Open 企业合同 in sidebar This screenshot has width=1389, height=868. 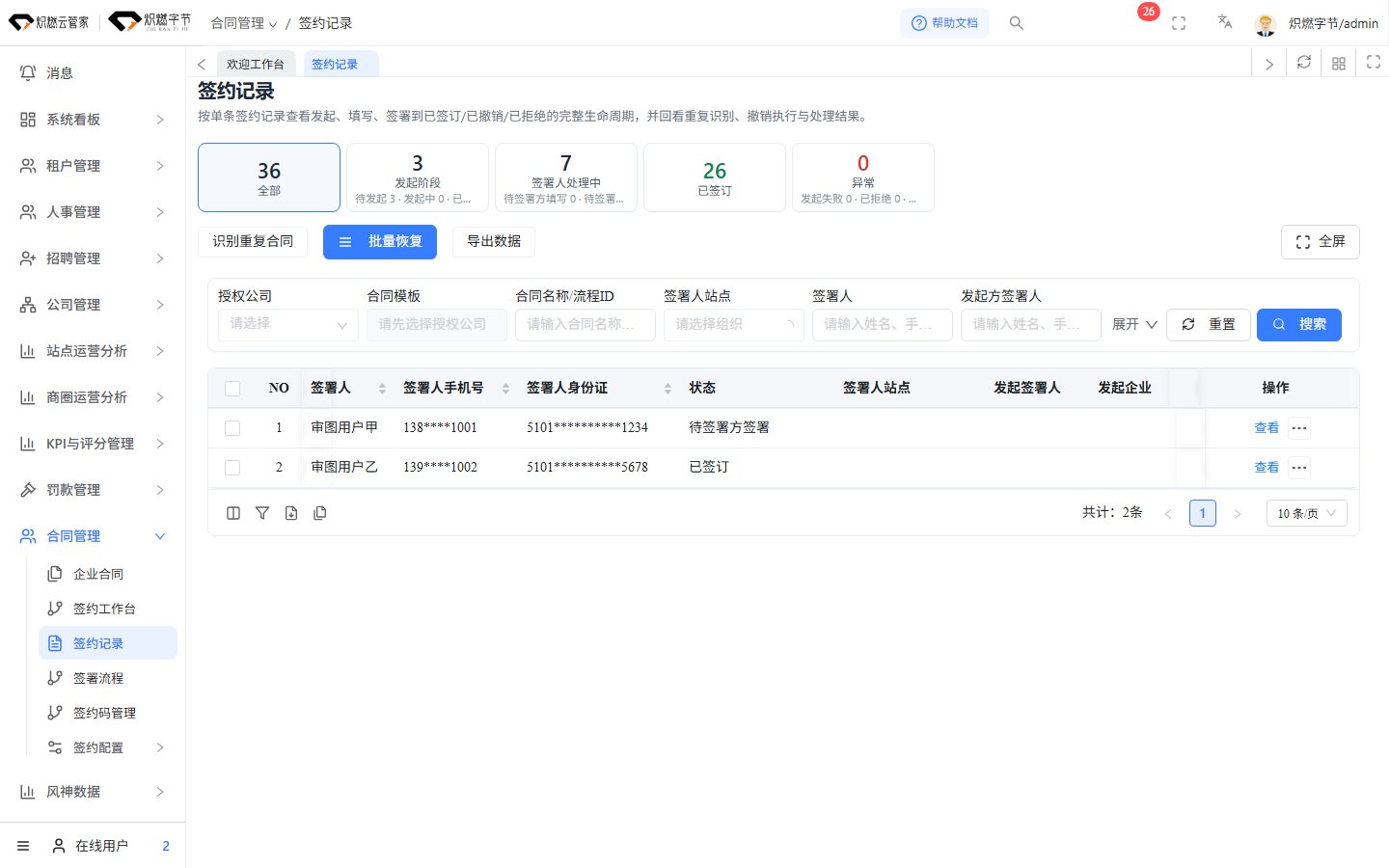tap(108, 574)
